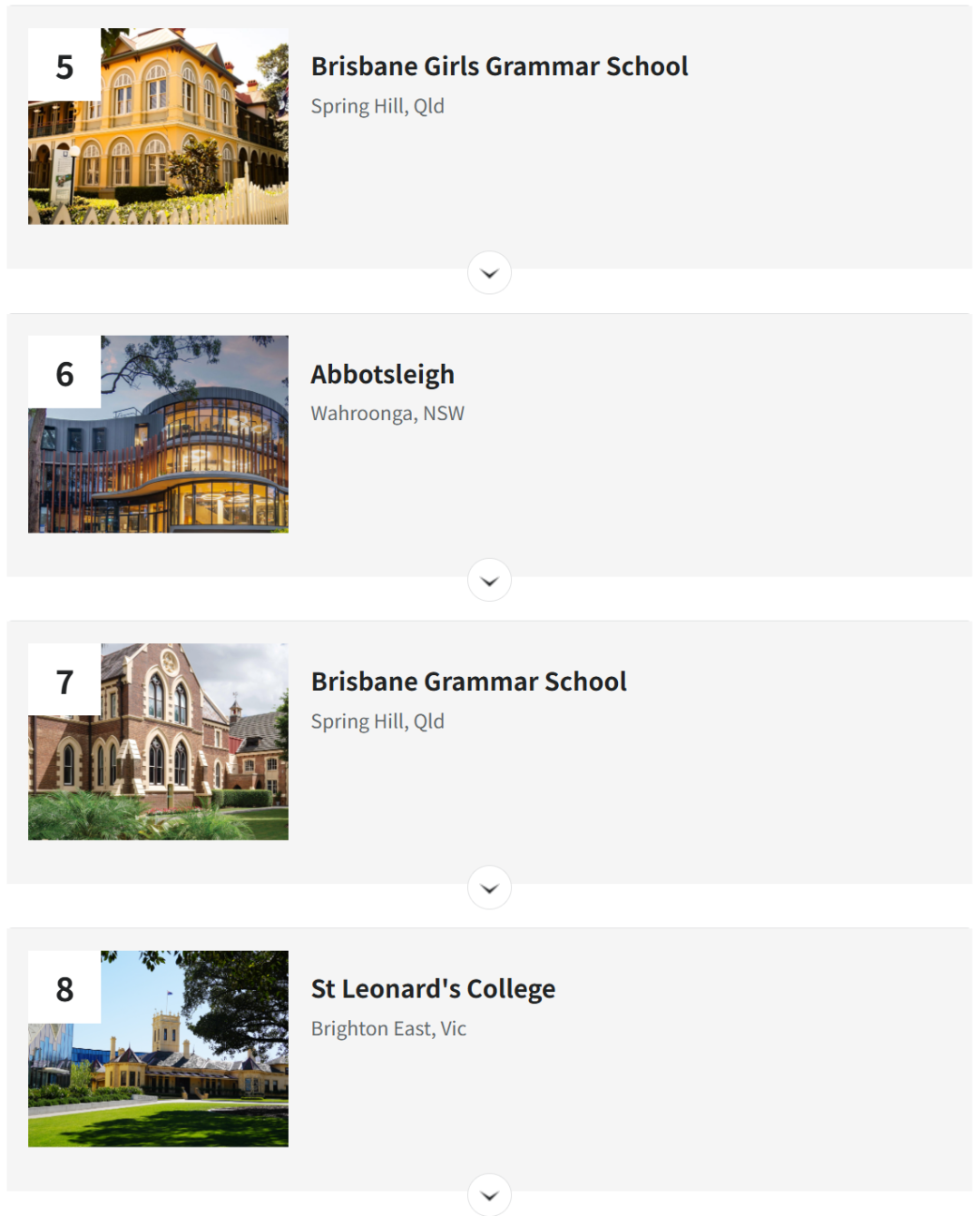The image size is (980, 1216).
Task: Expand Brisbane Girls Grammar School details chevron
Action: click(x=489, y=272)
